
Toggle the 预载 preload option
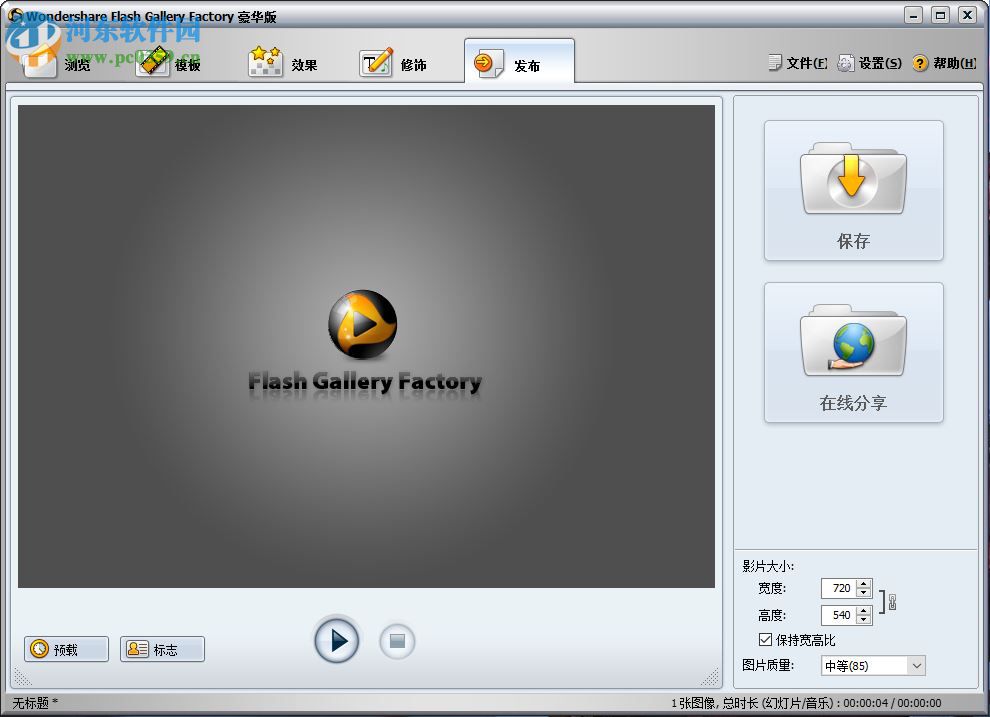65,648
